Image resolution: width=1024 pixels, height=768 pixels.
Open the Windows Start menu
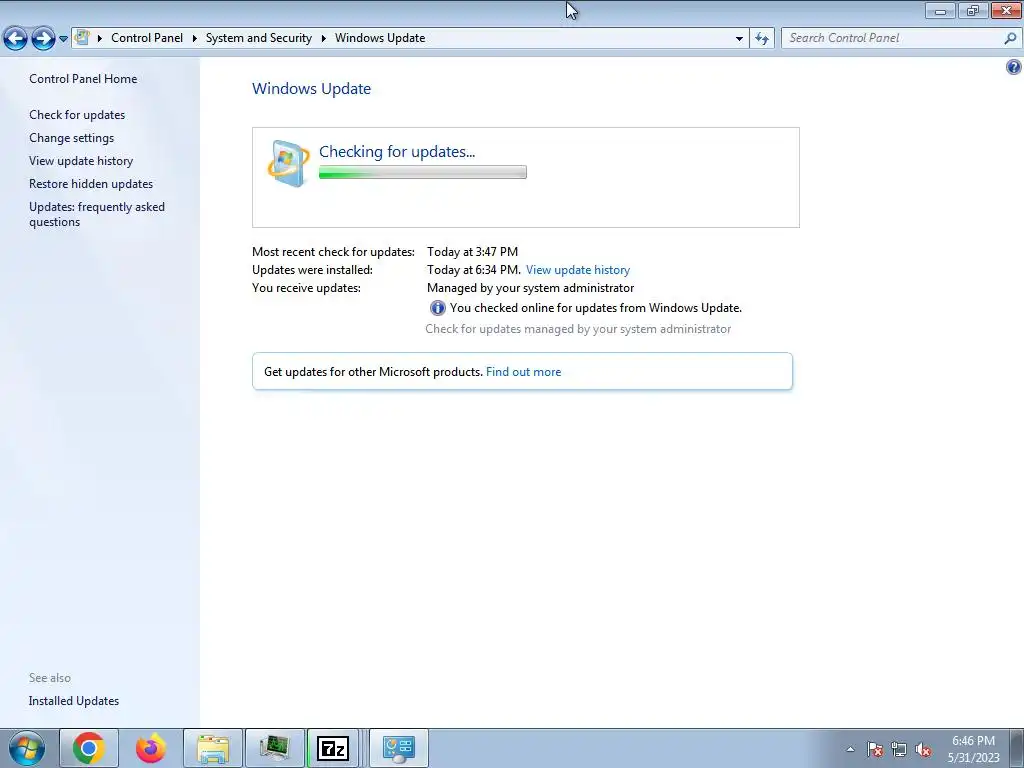click(x=27, y=748)
